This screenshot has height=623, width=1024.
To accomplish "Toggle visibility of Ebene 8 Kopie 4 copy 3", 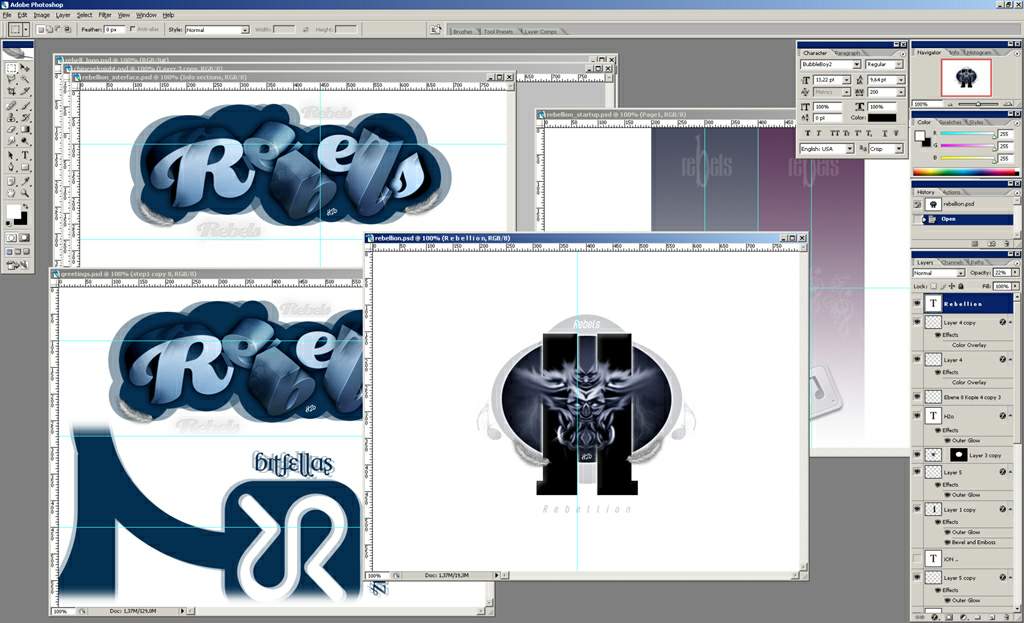I will pos(917,396).
